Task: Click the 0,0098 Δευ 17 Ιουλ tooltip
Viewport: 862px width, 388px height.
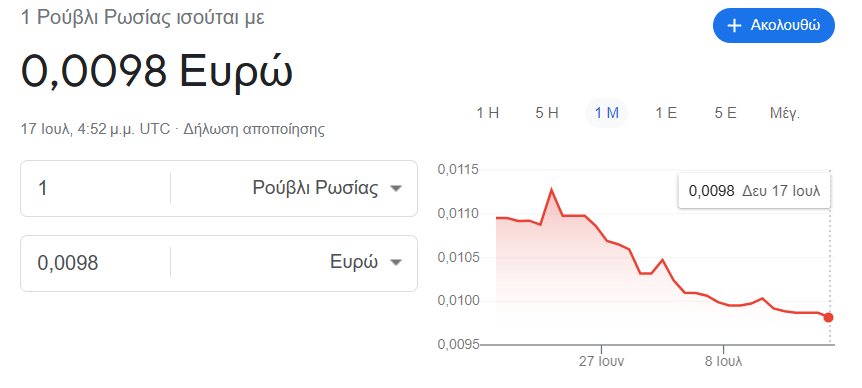Action: pos(754,191)
